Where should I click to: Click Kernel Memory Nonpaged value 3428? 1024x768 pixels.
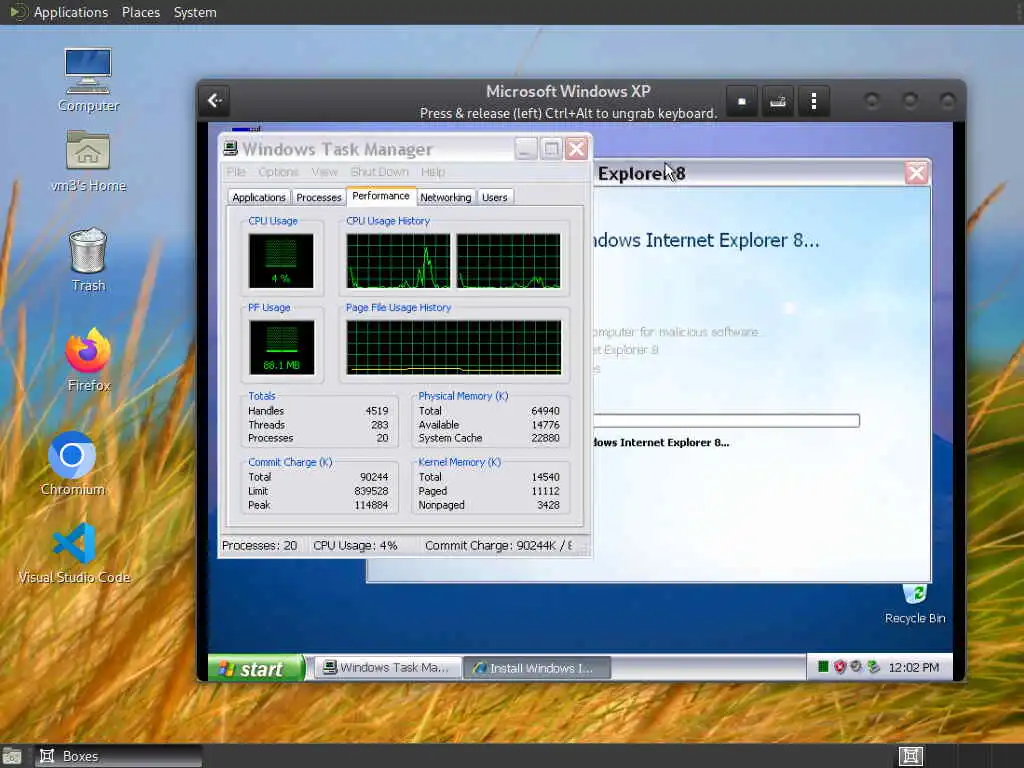[x=548, y=505]
